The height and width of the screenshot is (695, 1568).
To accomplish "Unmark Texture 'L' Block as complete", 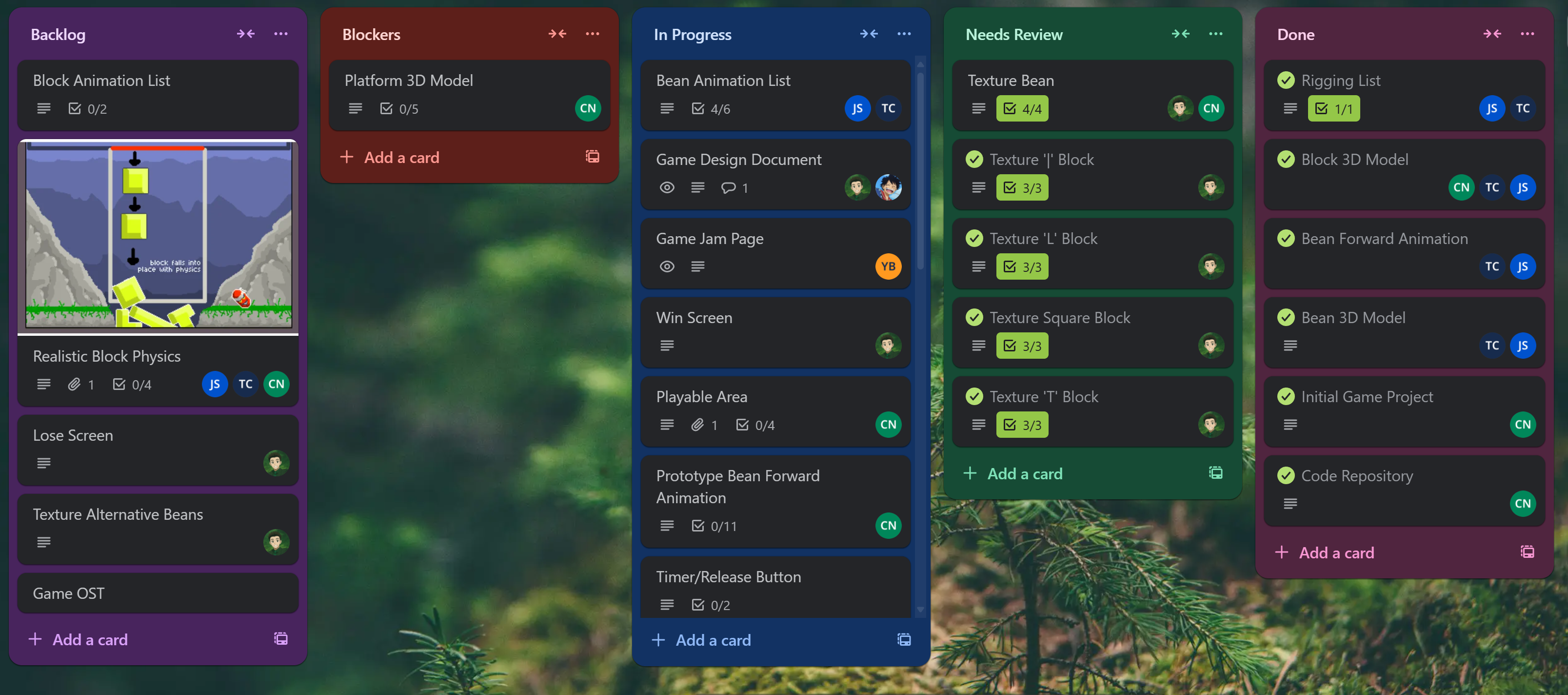I will point(974,239).
